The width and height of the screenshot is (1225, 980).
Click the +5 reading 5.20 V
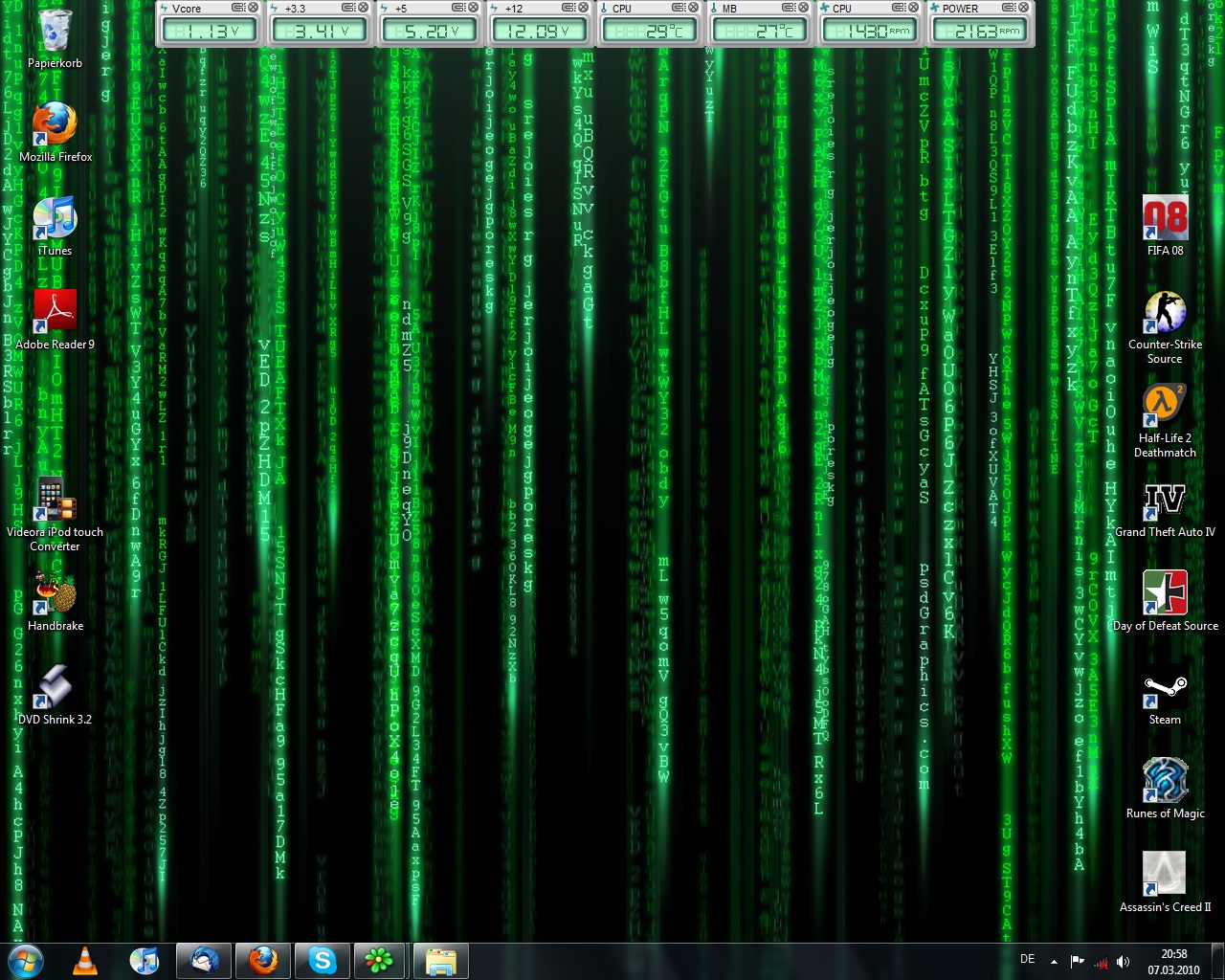pyautogui.click(x=431, y=31)
